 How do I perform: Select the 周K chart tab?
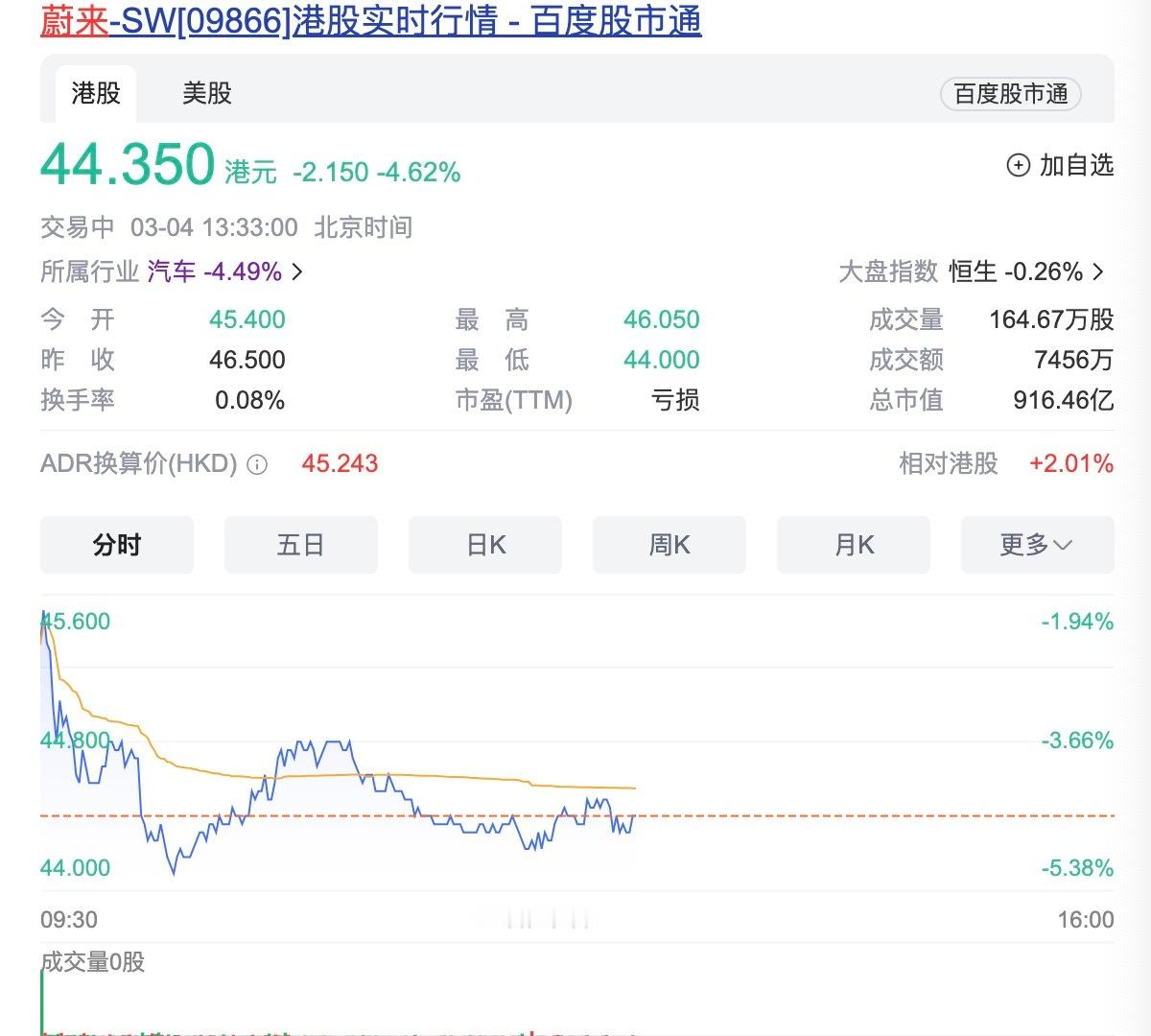tap(669, 545)
